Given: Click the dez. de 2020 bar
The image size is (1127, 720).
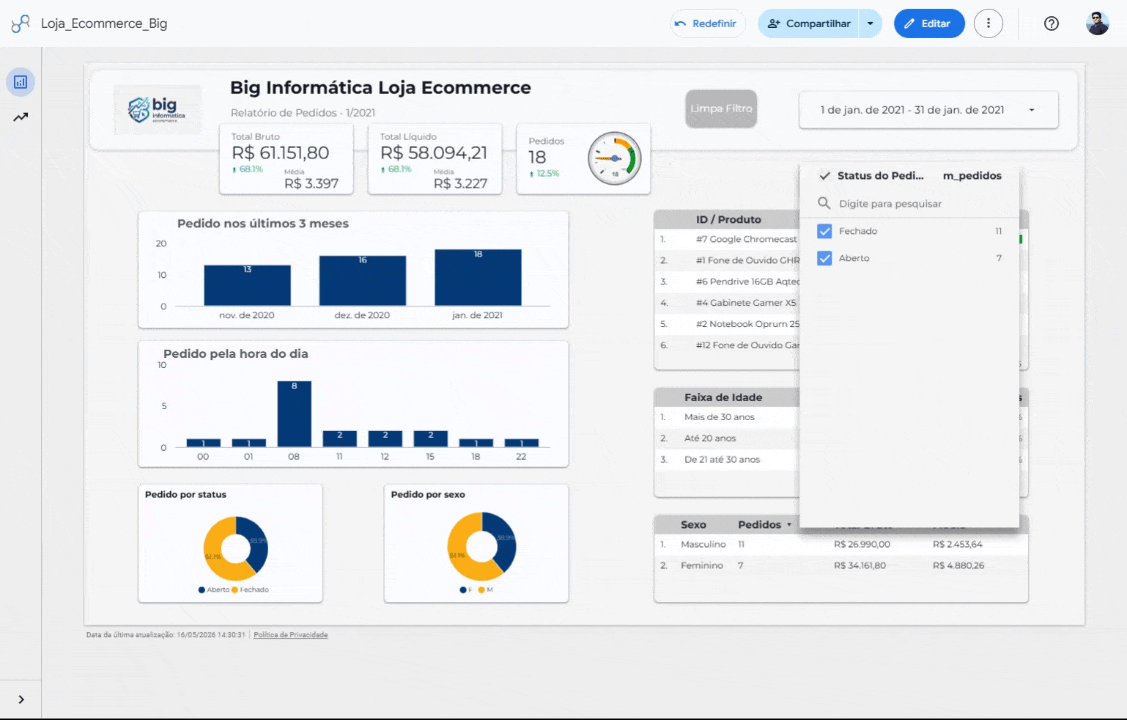Looking at the screenshot, I should coord(362,281).
